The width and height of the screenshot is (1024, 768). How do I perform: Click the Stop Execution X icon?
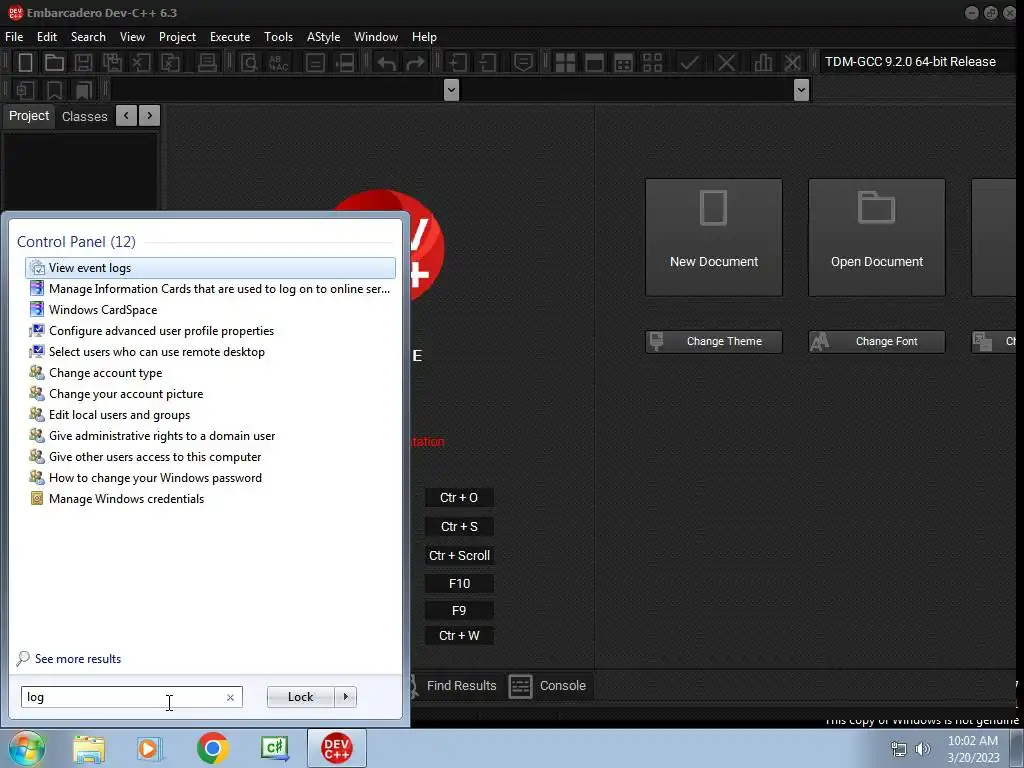pyautogui.click(x=726, y=62)
